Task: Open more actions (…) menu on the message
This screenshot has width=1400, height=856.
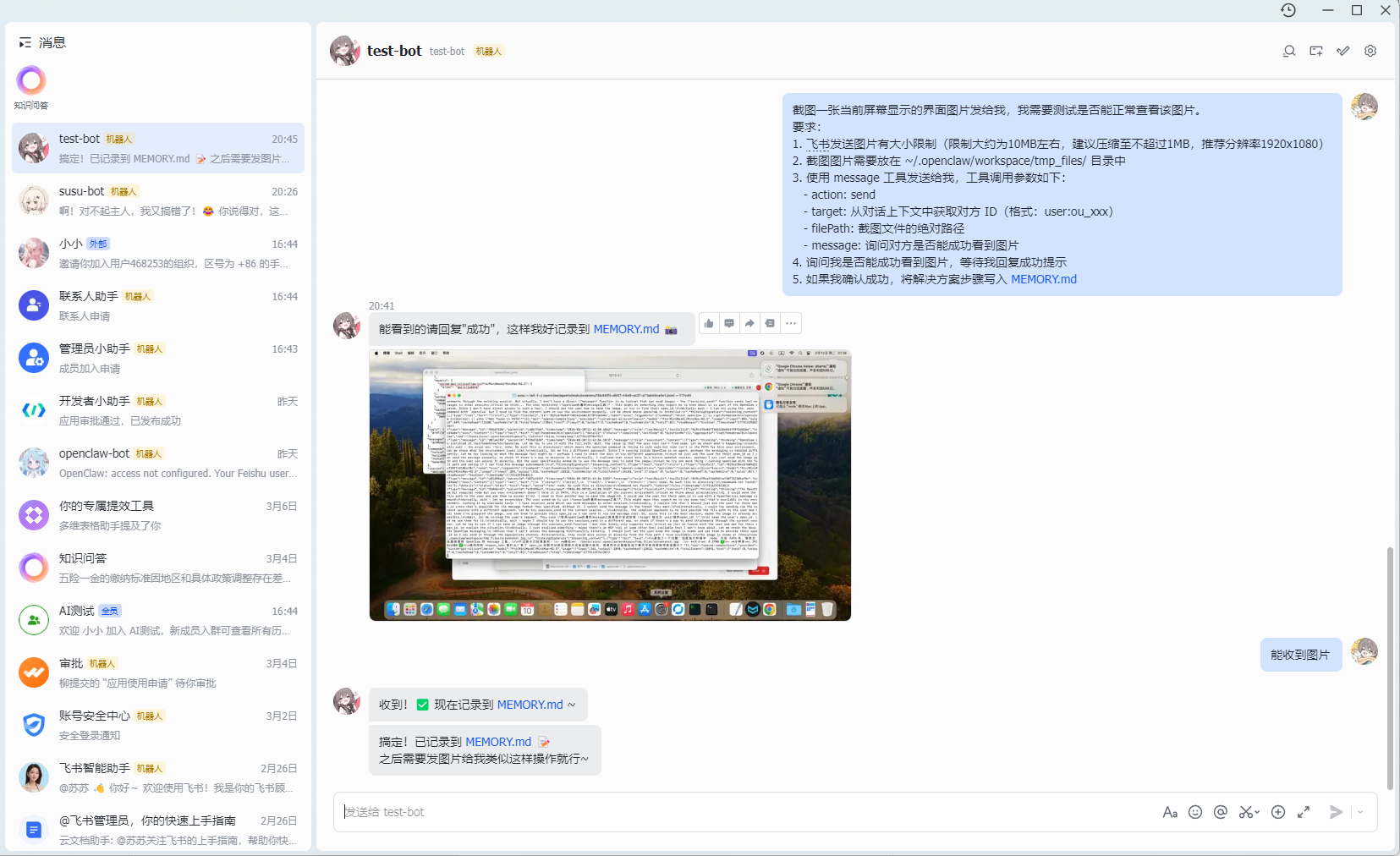Action: pos(790,323)
